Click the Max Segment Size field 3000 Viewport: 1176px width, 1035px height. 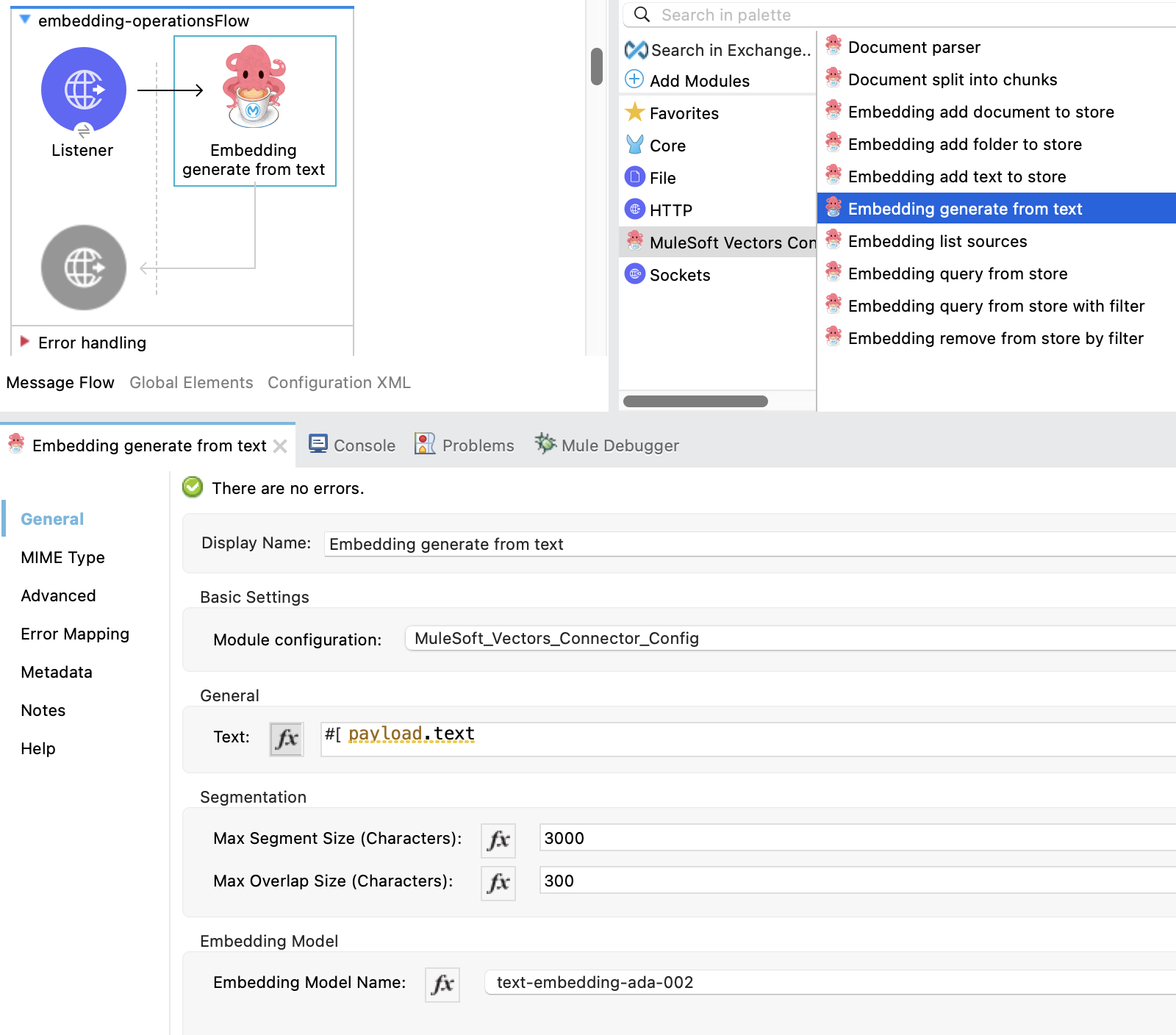click(x=858, y=838)
